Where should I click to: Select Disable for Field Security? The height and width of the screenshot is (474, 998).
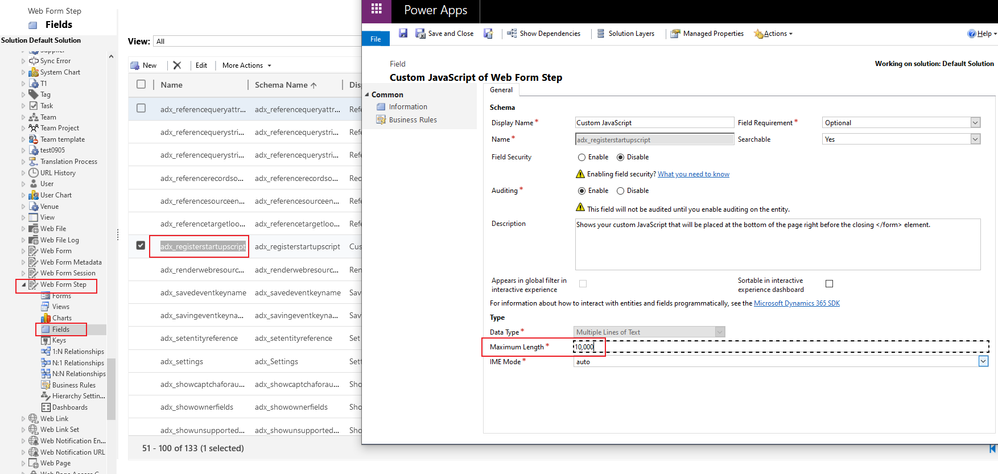[622, 157]
